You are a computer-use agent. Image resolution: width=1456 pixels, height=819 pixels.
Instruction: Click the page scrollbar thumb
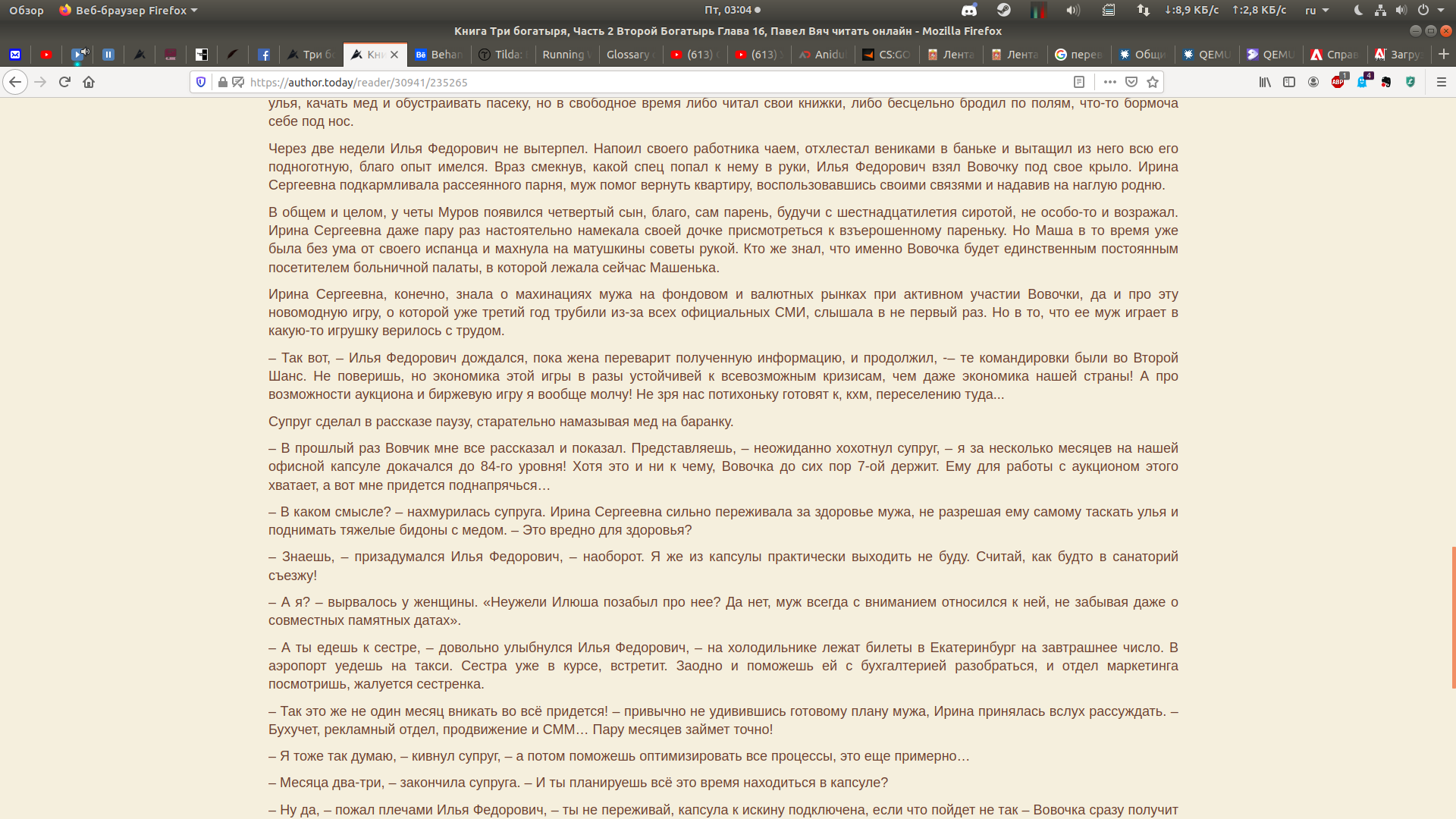pos(1453,617)
